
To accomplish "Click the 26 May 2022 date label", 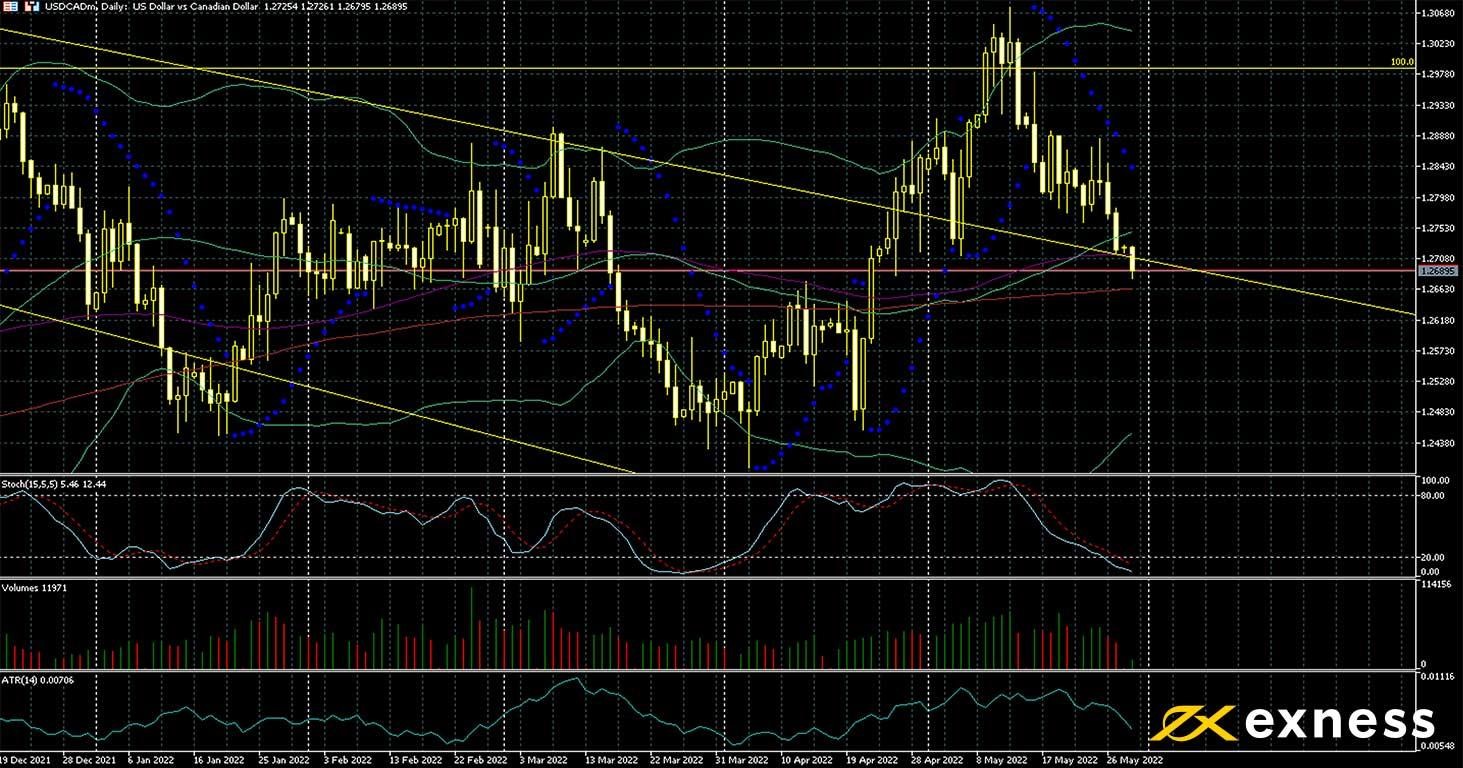I will 1137,760.
